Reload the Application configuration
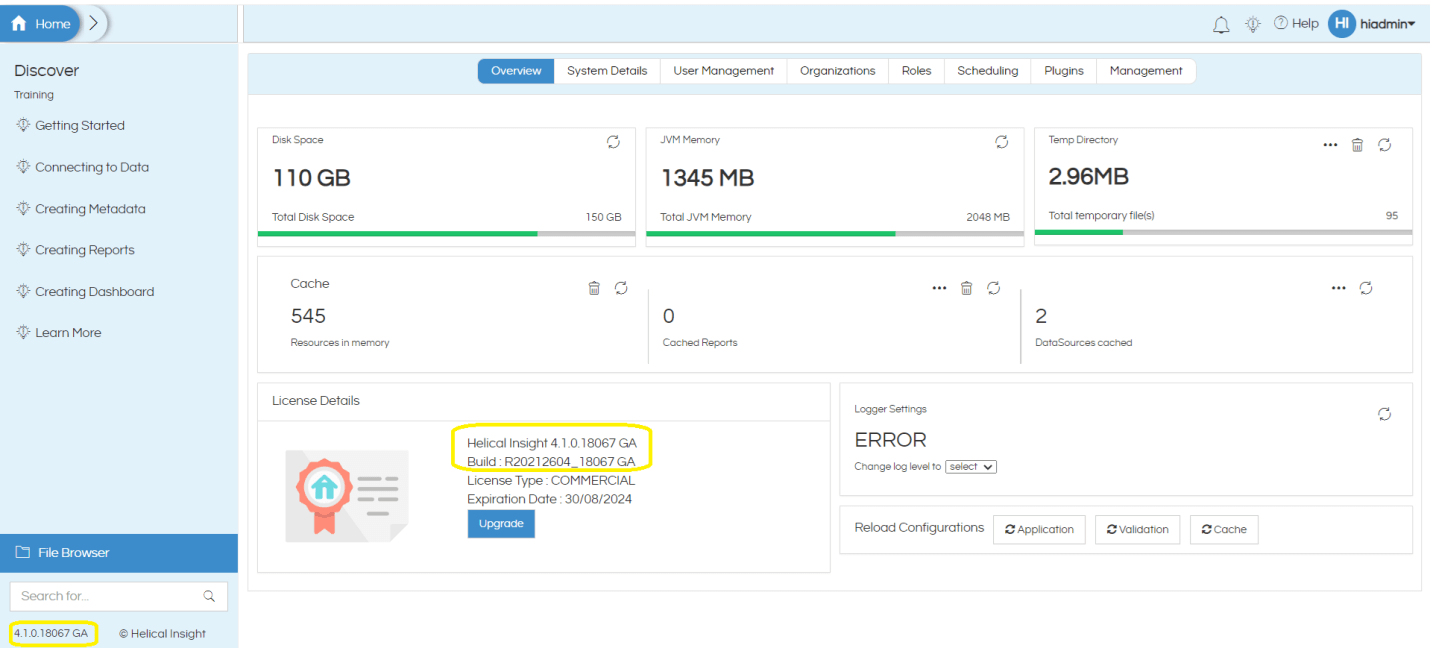The image size is (1430, 648). [x=1039, y=529]
